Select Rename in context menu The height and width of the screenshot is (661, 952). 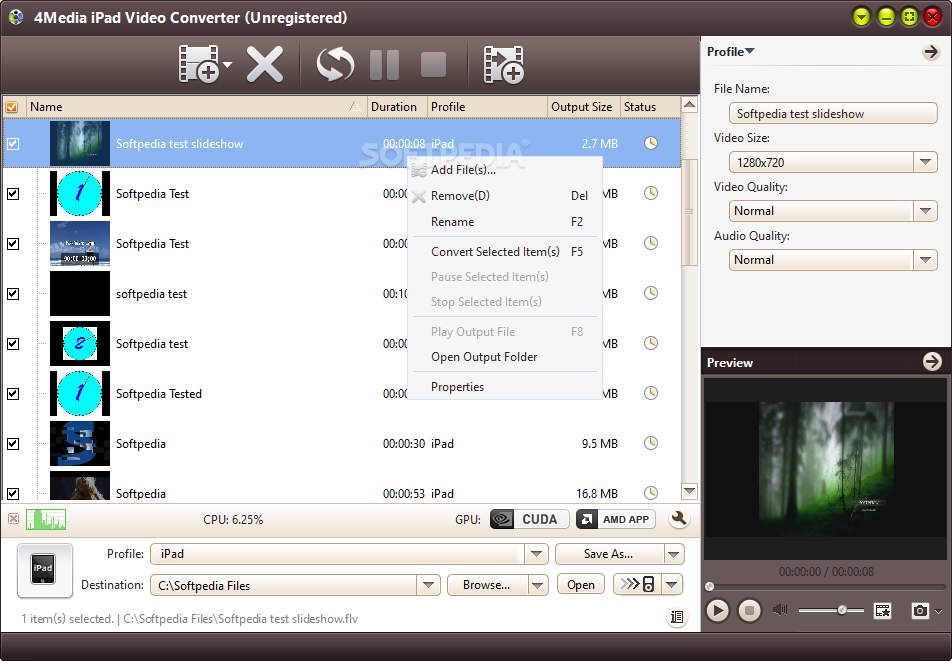coord(504,222)
